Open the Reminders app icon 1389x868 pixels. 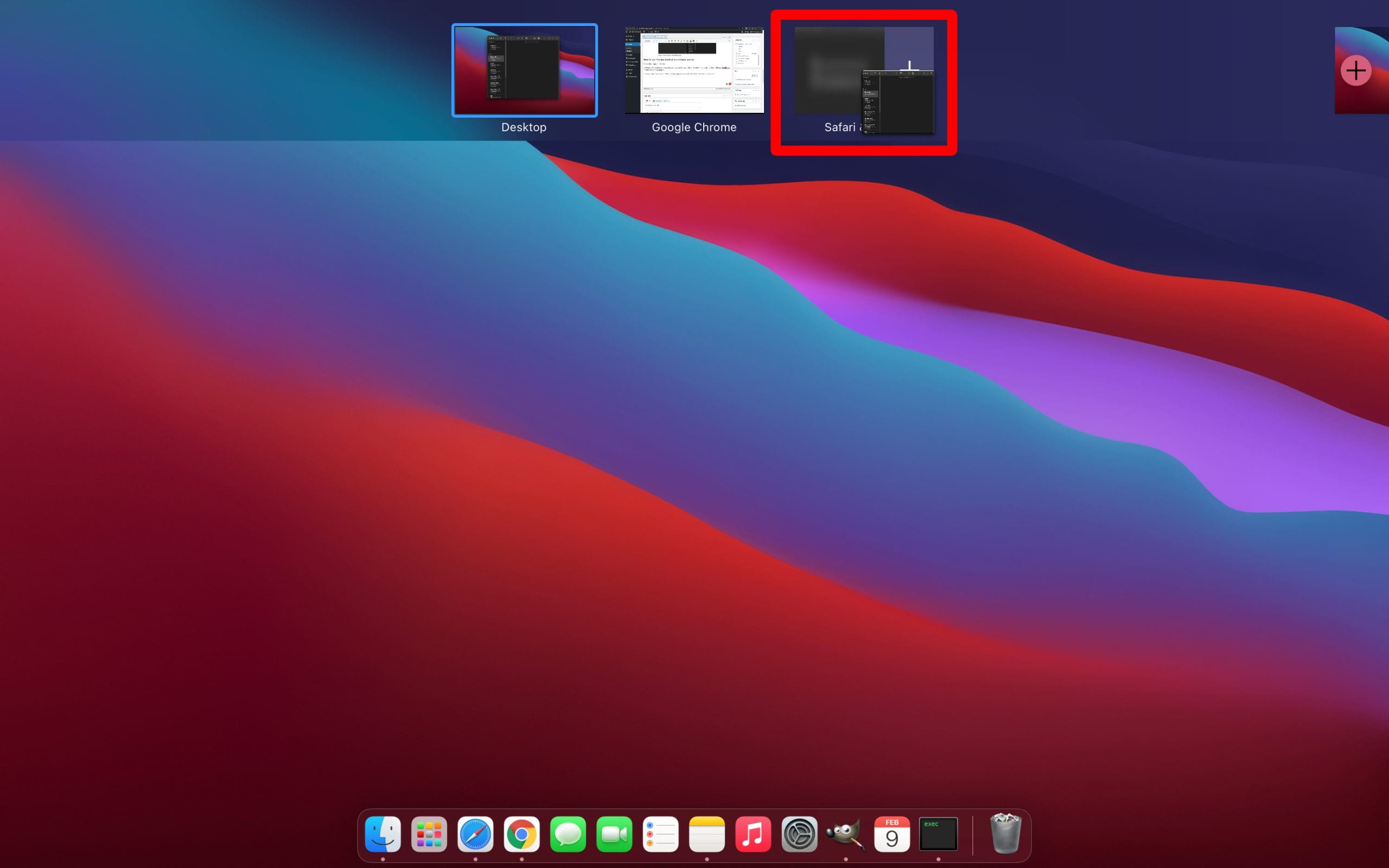[661, 834]
